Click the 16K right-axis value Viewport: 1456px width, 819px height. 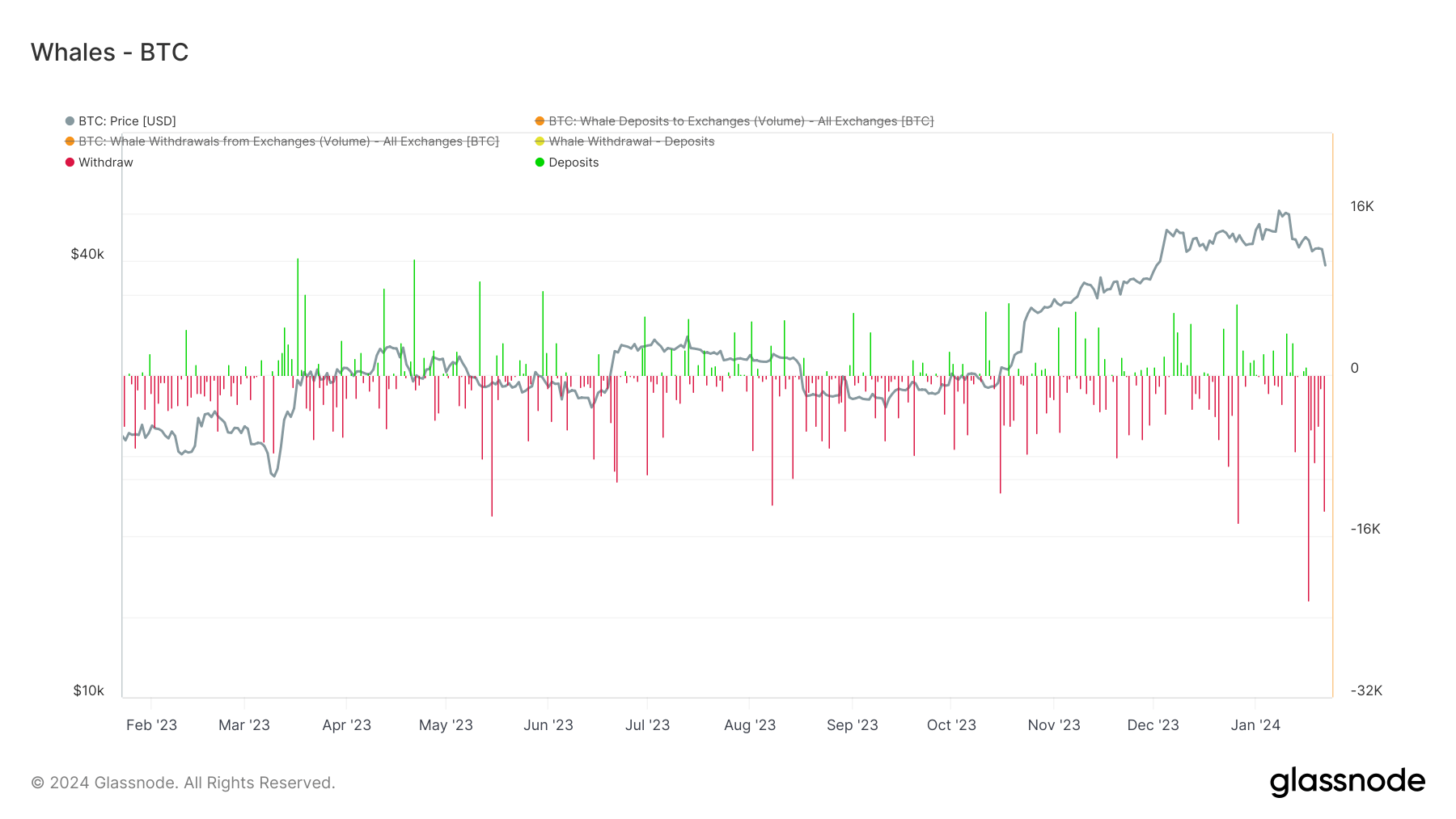[x=1363, y=206]
